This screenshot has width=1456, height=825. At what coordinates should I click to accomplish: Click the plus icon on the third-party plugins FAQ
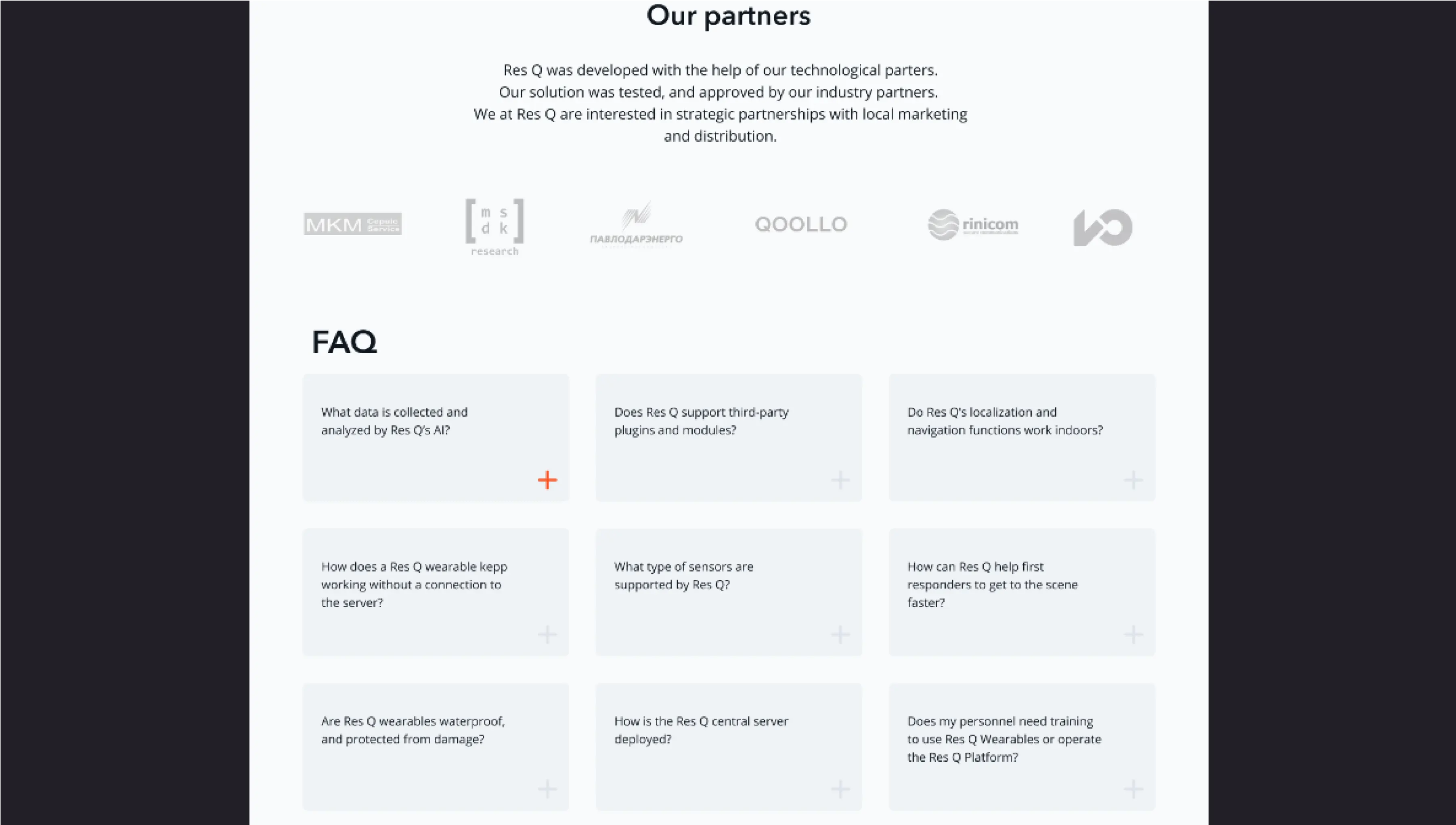click(x=840, y=480)
